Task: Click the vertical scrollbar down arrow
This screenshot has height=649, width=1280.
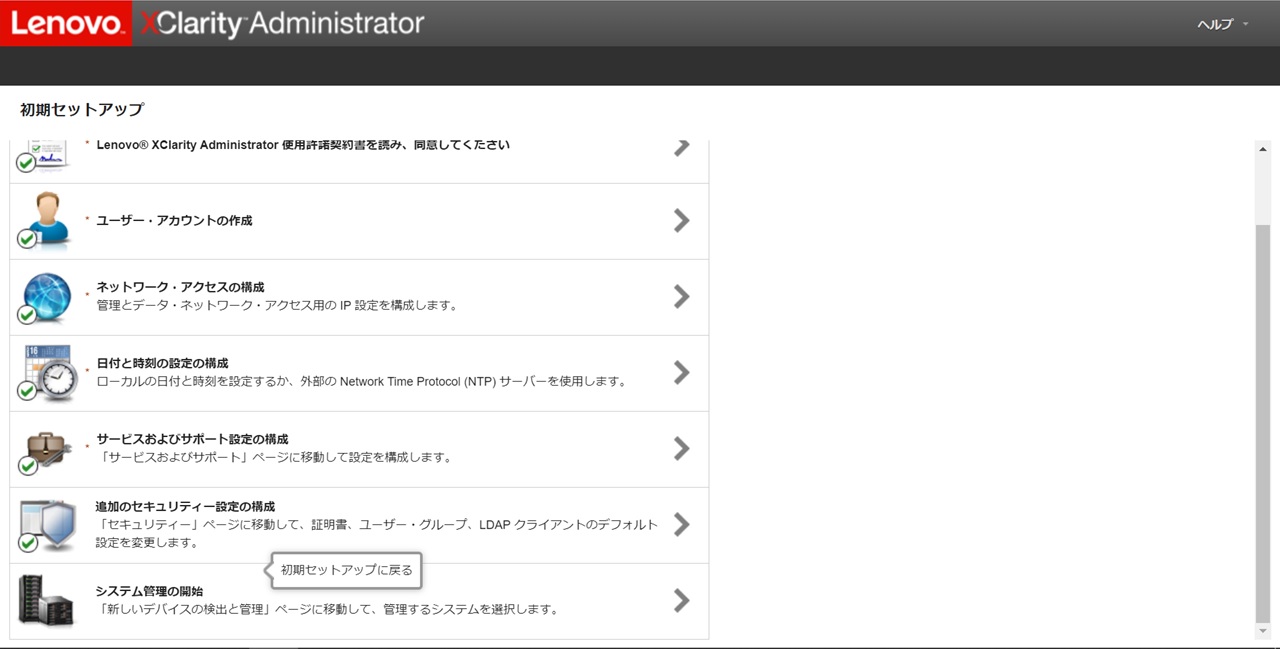Action: click(x=1262, y=631)
